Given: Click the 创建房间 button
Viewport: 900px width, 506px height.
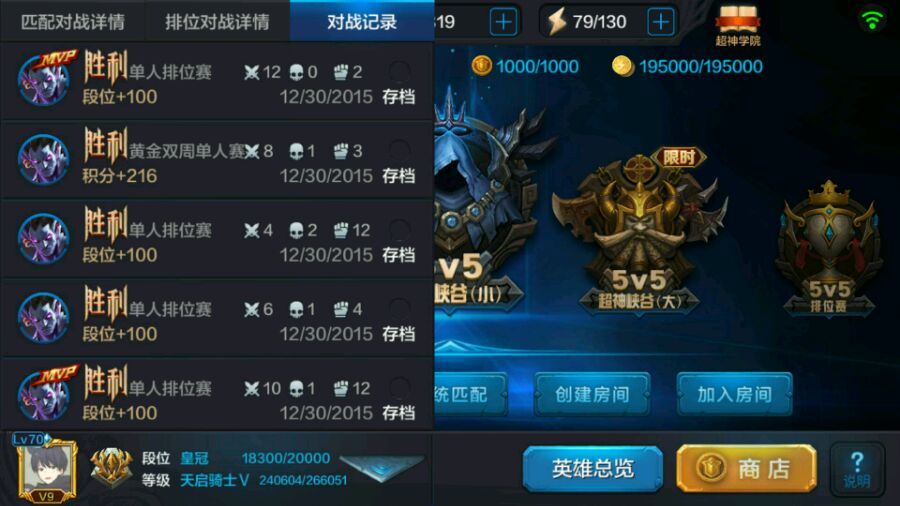Looking at the screenshot, I should pos(592,394).
